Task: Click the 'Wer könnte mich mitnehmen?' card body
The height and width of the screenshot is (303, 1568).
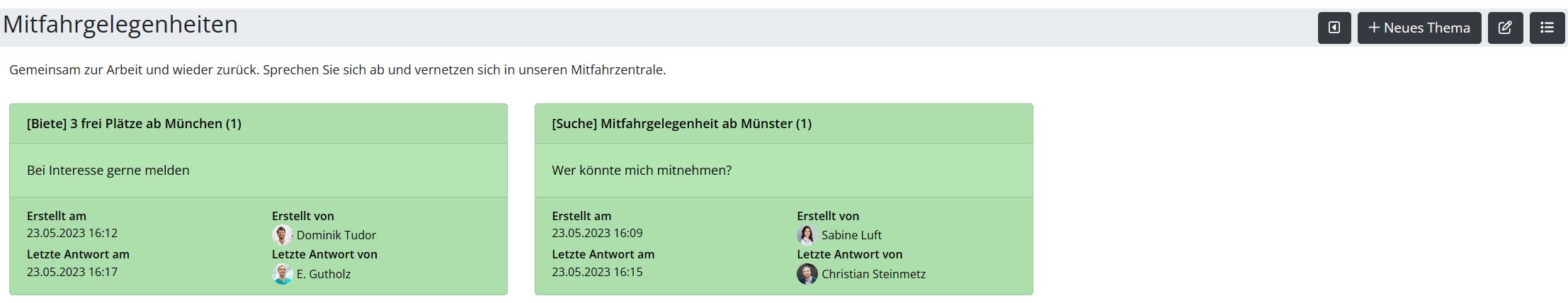Action: pyautogui.click(x=784, y=171)
